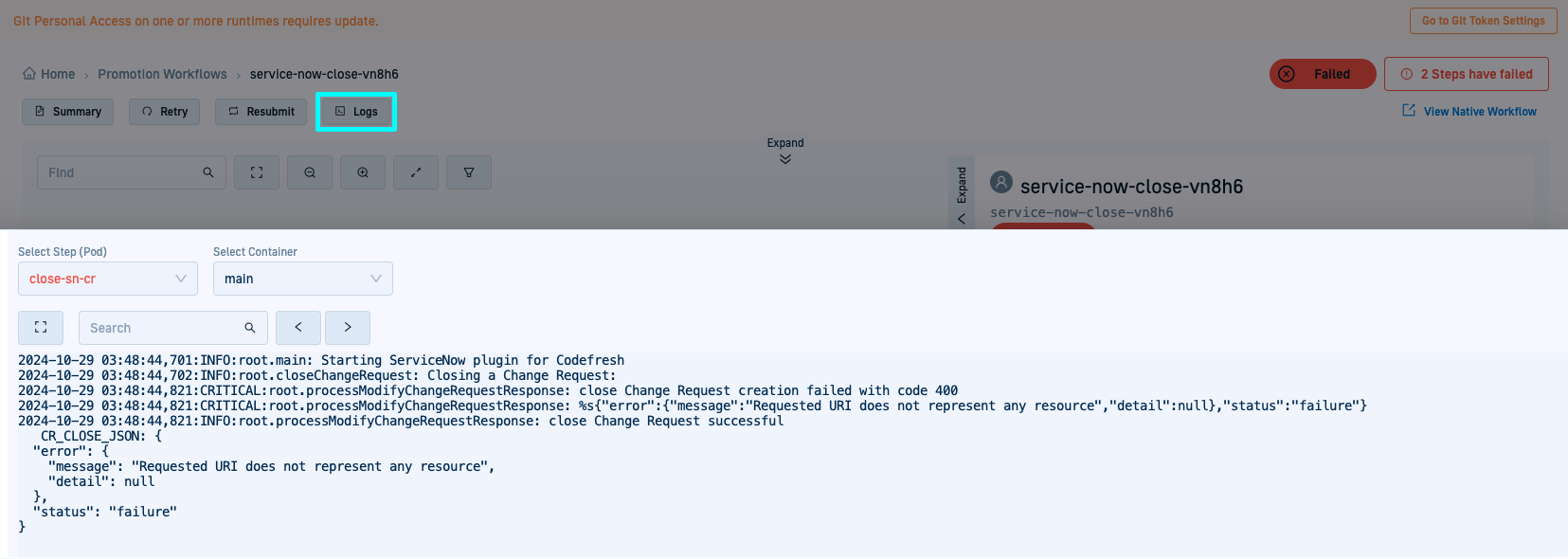
Task: Go to previous log search match
Action: pyautogui.click(x=298, y=328)
